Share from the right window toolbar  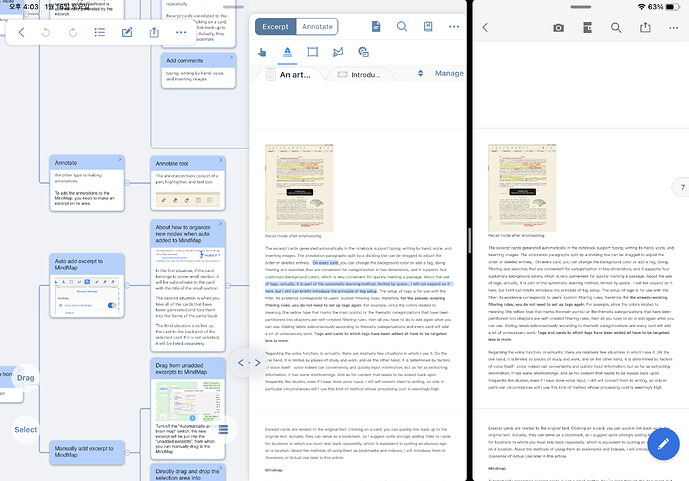(x=645, y=27)
